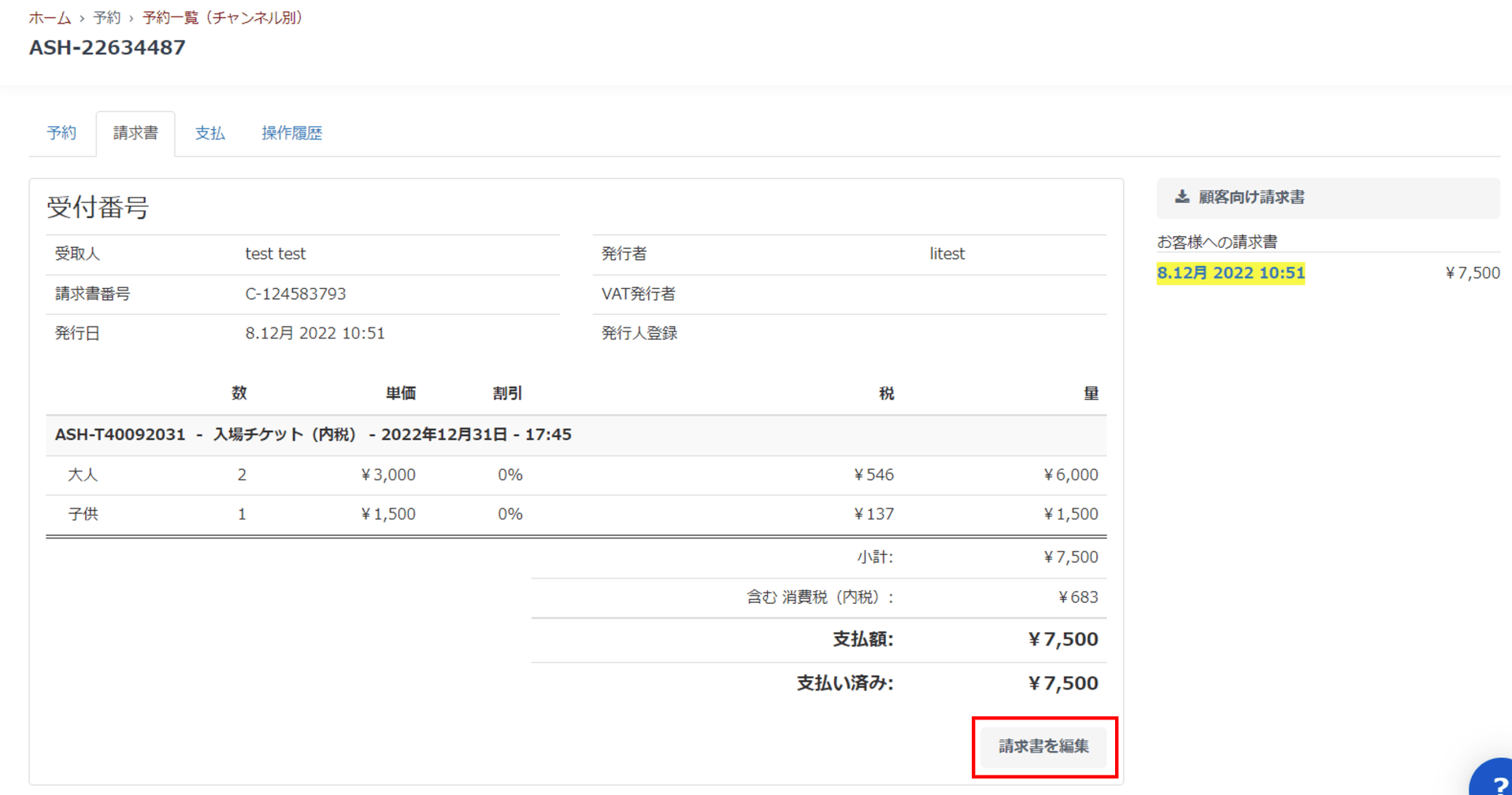Go to ホーム in the breadcrumb
This screenshot has width=1512, height=795.
point(50,17)
